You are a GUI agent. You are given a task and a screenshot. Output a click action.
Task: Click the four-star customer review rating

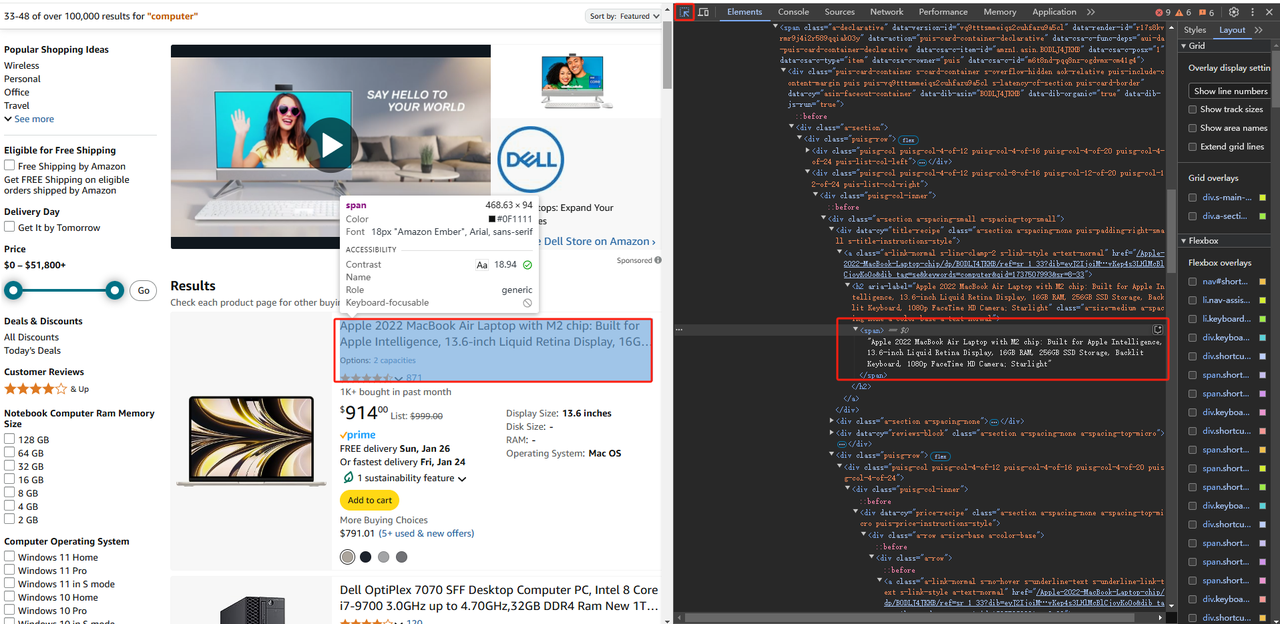(34, 388)
